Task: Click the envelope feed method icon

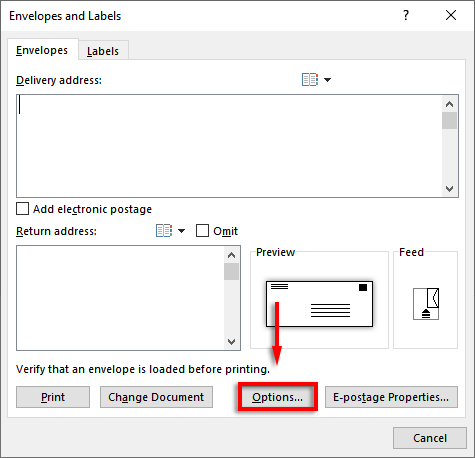Action: [x=426, y=304]
